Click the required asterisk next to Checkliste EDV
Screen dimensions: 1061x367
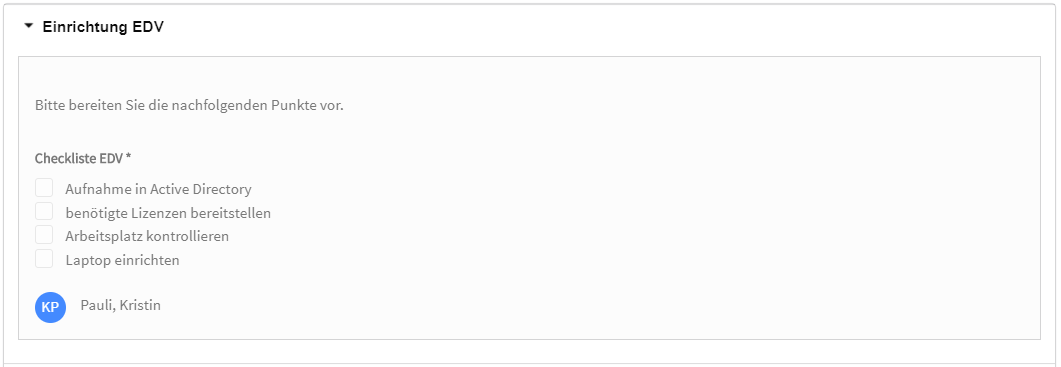(129, 157)
